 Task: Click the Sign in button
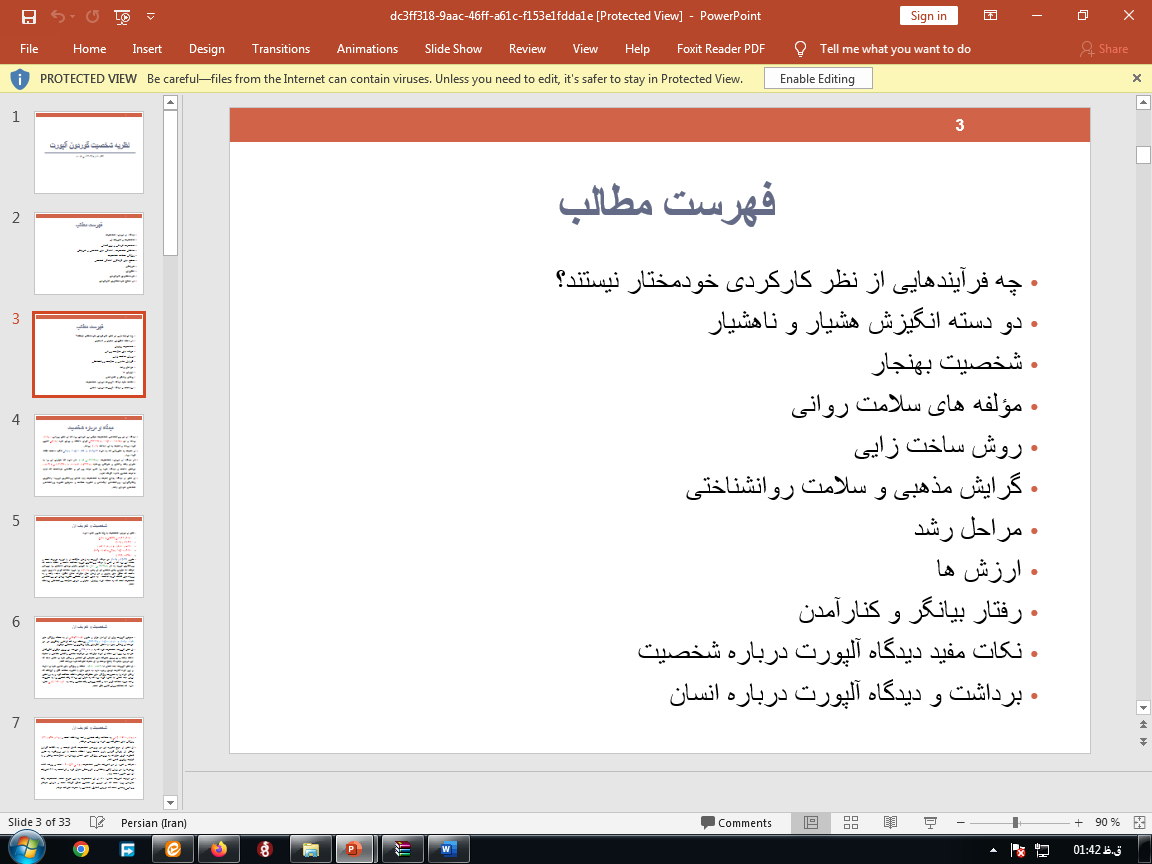(929, 15)
